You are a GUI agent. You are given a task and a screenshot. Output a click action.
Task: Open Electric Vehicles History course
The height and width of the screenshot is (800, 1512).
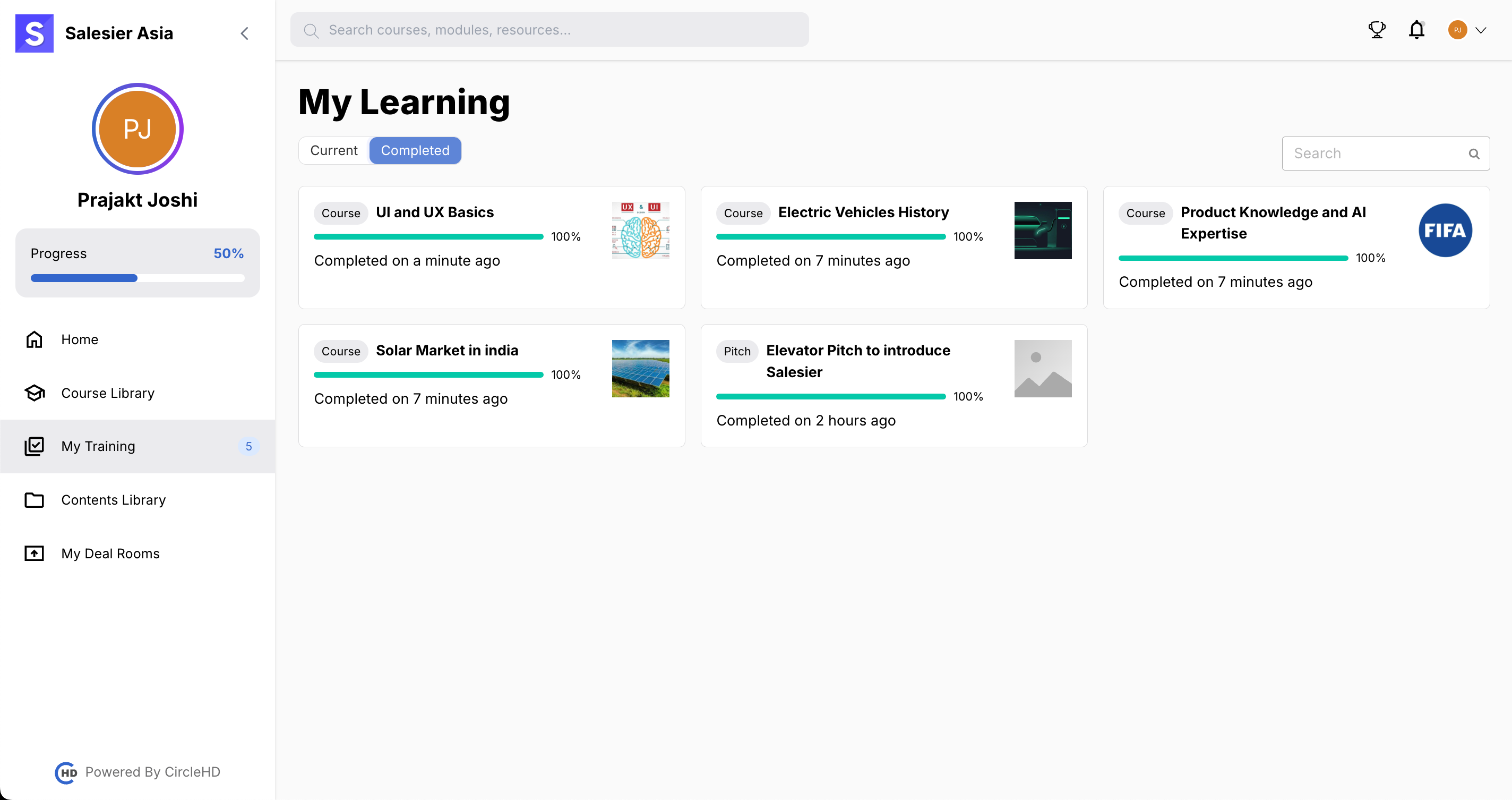tap(863, 212)
